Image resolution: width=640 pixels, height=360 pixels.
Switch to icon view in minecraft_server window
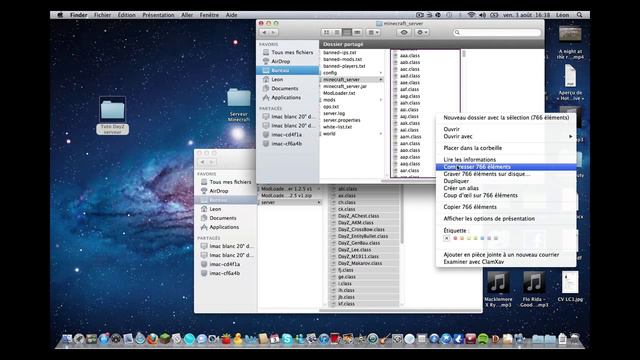(327, 32)
